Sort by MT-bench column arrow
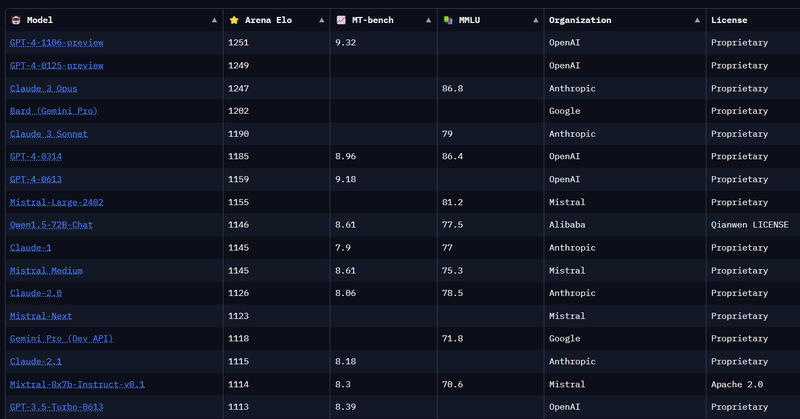Image resolution: width=800 pixels, height=419 pixels. click(428, 20)
